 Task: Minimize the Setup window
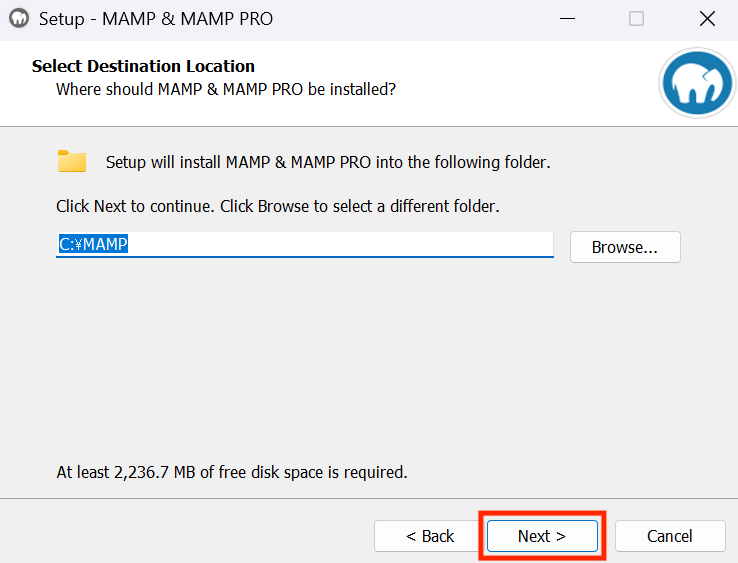point(567,19)
